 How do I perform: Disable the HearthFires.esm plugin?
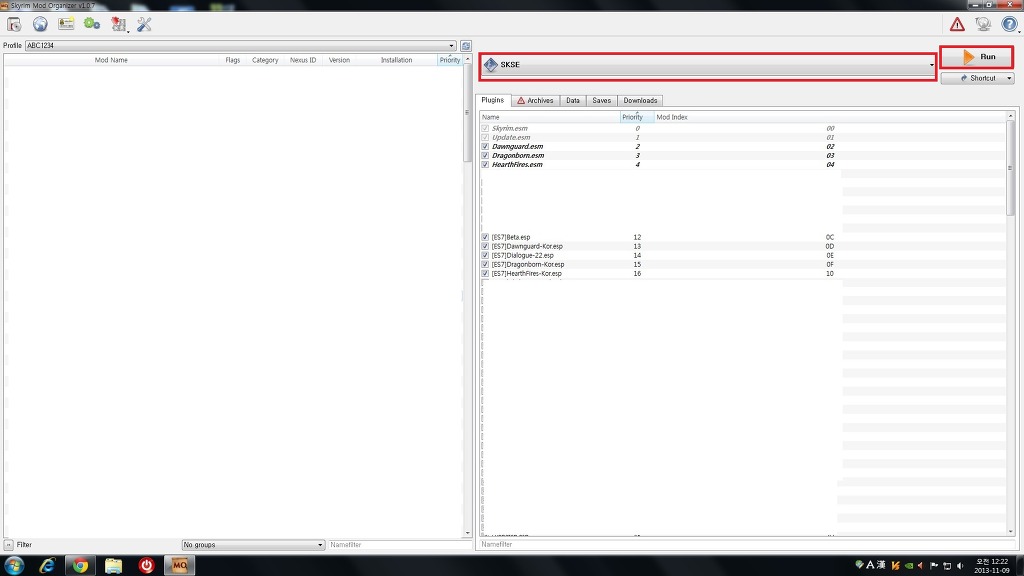coord(485,165)
